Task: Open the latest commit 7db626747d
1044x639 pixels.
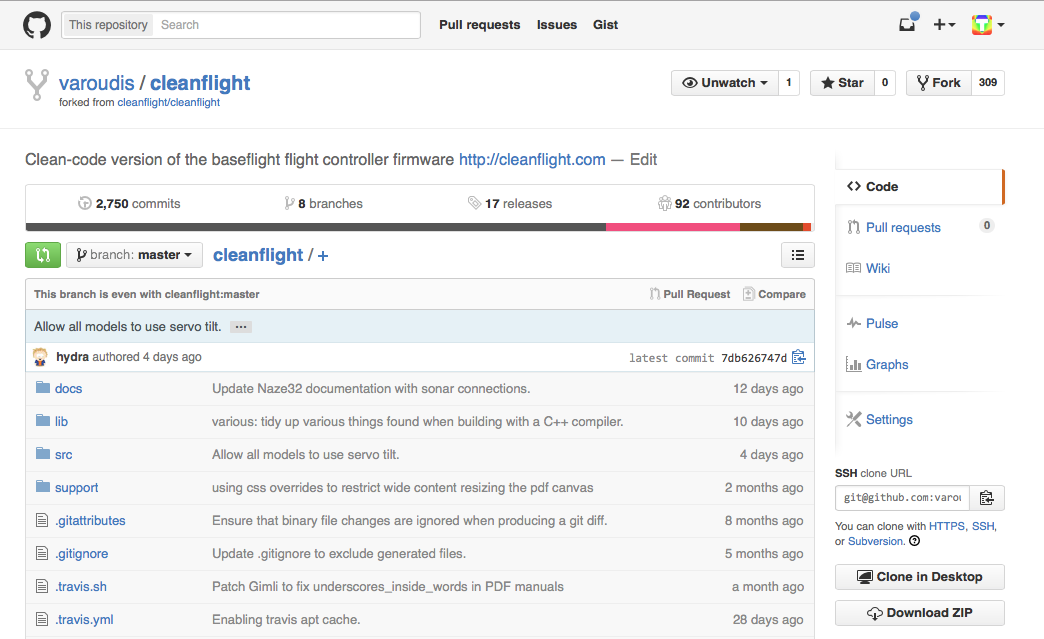Action: (754, 358)
